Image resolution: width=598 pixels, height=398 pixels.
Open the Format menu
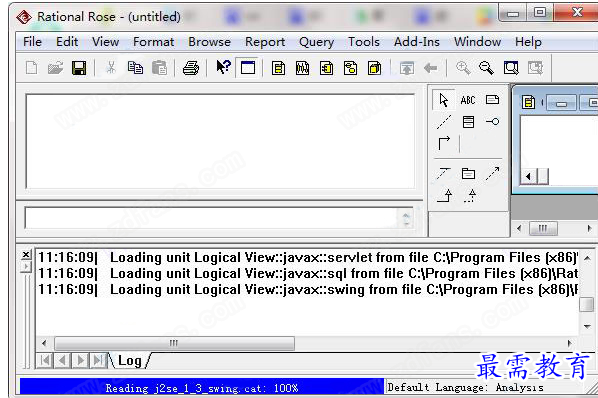(154, 42)
